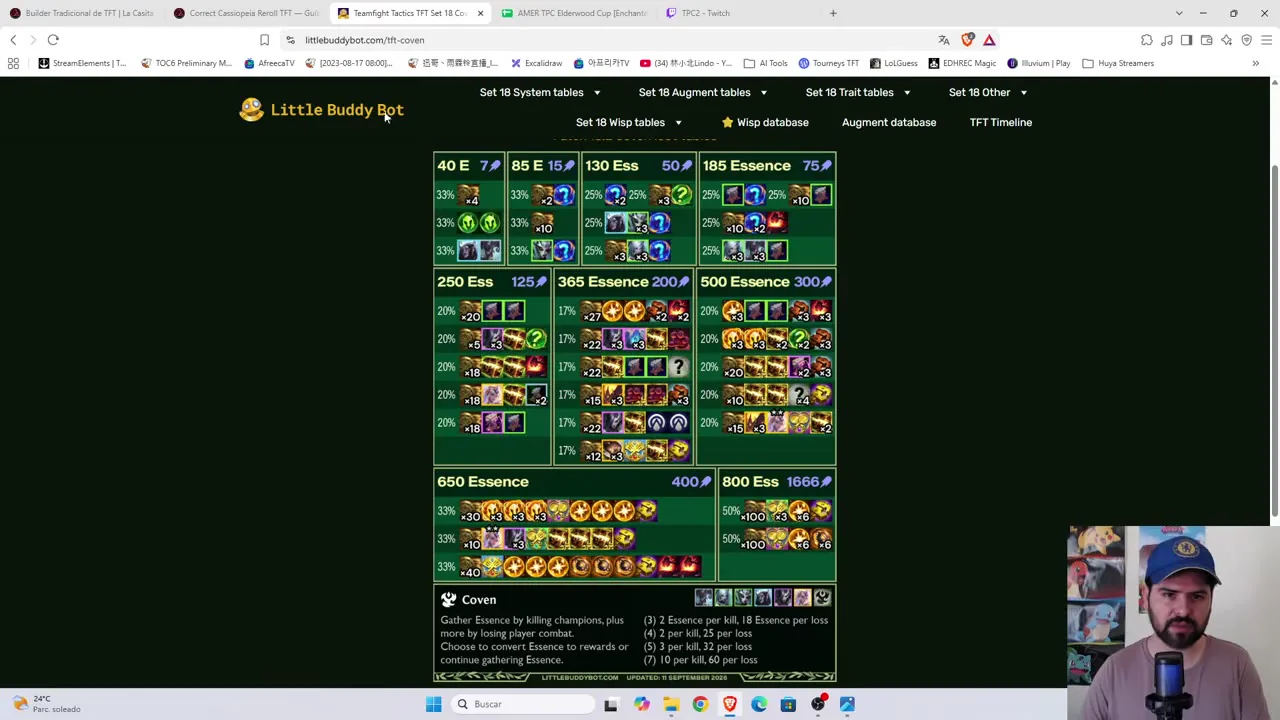Screen dimensions: 1280x720
Task: Open Brave browser from the taskbar
Action: pyautogui.click(x=730, y=704)
